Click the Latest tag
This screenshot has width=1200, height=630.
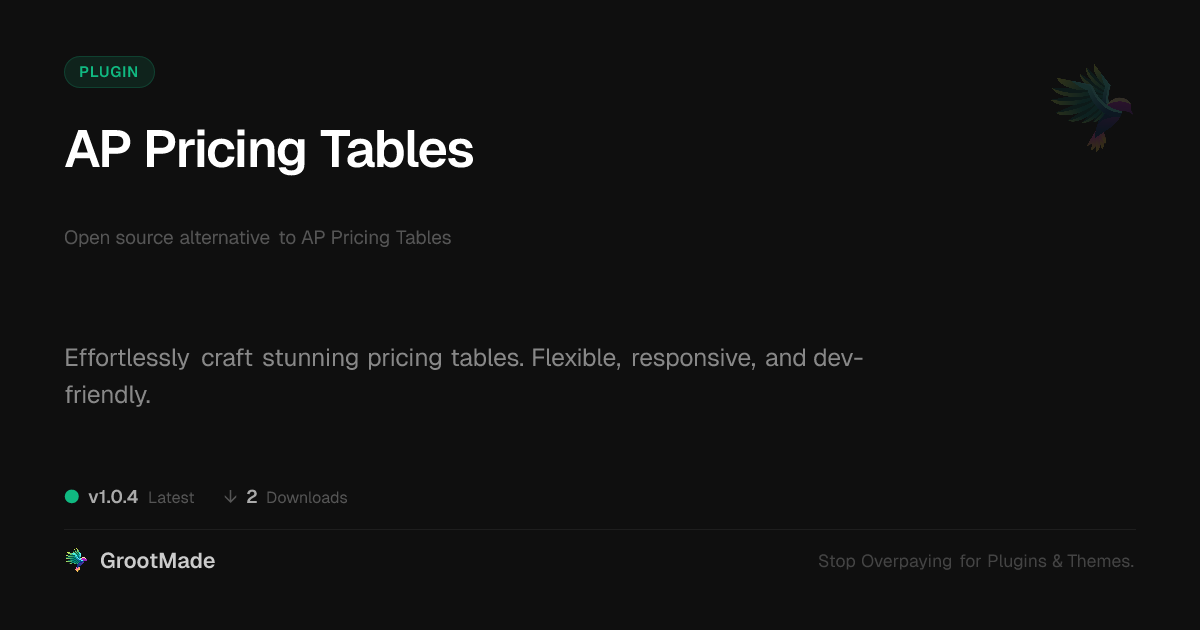tap(171, 498)
